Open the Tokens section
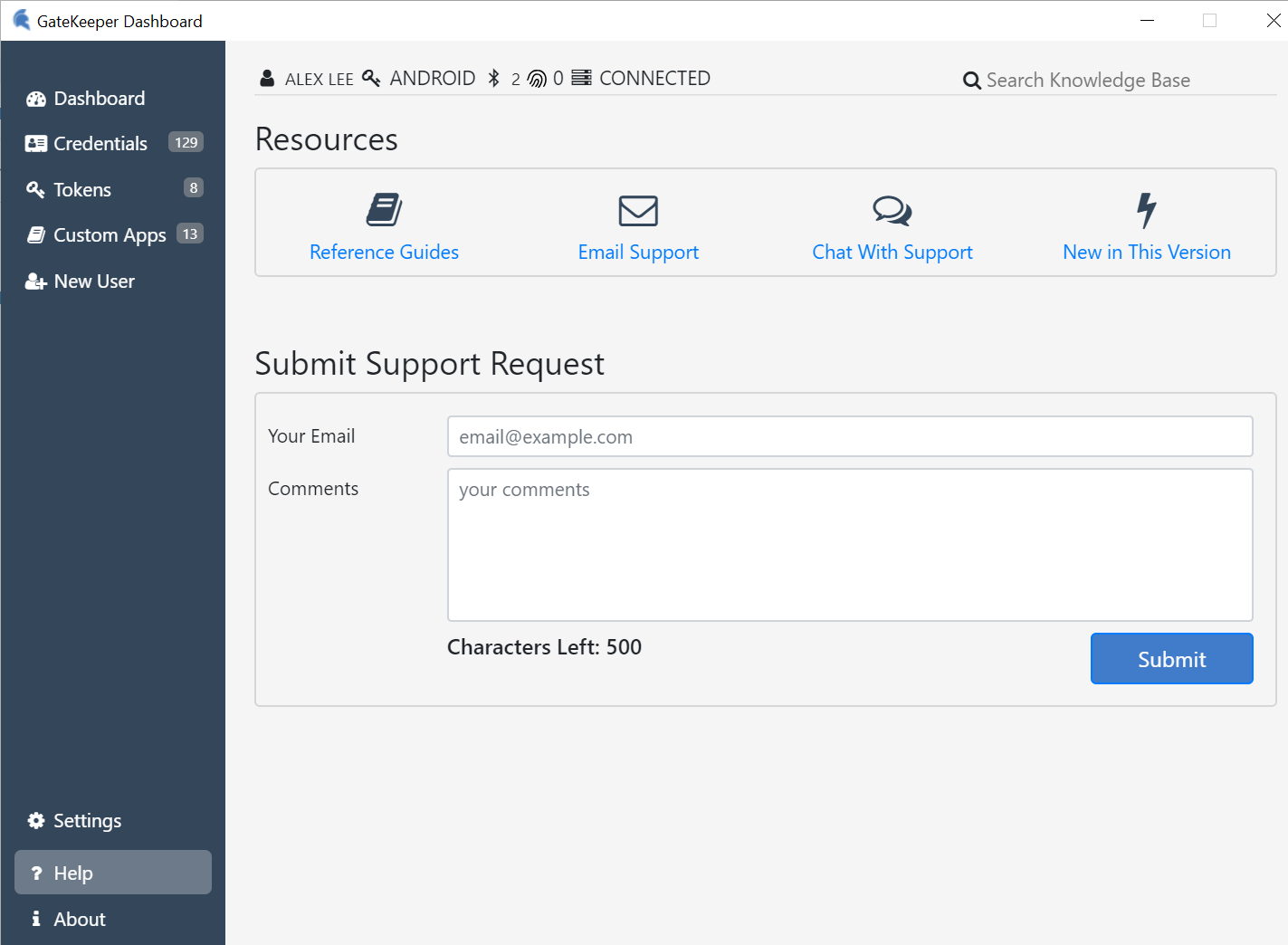 (x=82, y=190)
